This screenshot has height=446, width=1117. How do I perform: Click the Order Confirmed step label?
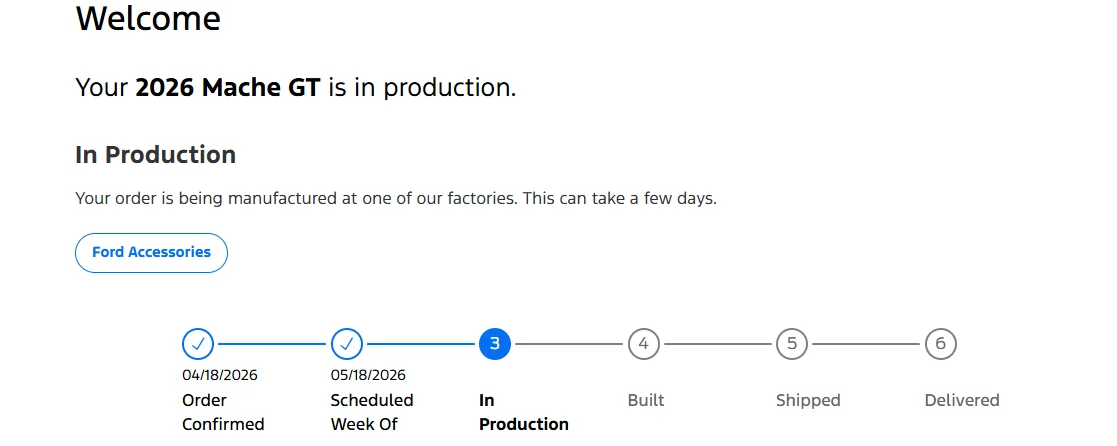point(223,412)
